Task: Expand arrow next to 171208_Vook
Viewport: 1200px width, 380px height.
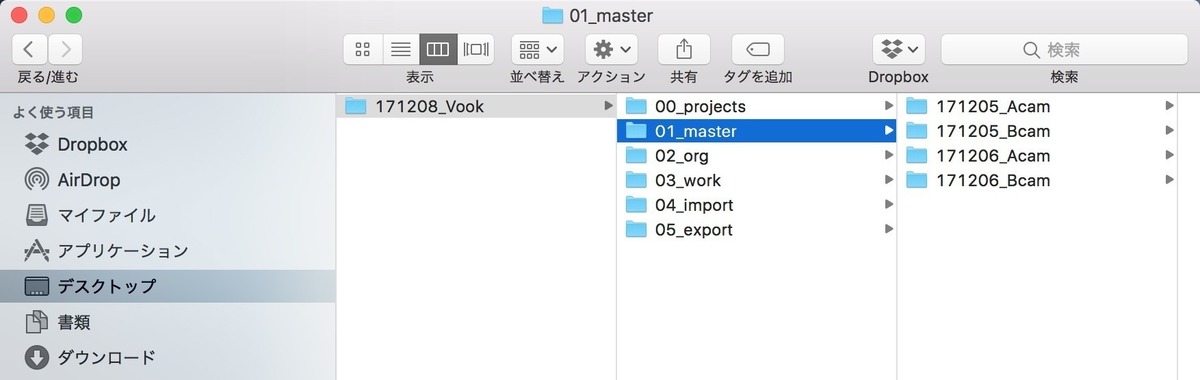Action: click(x=609, y=106)
